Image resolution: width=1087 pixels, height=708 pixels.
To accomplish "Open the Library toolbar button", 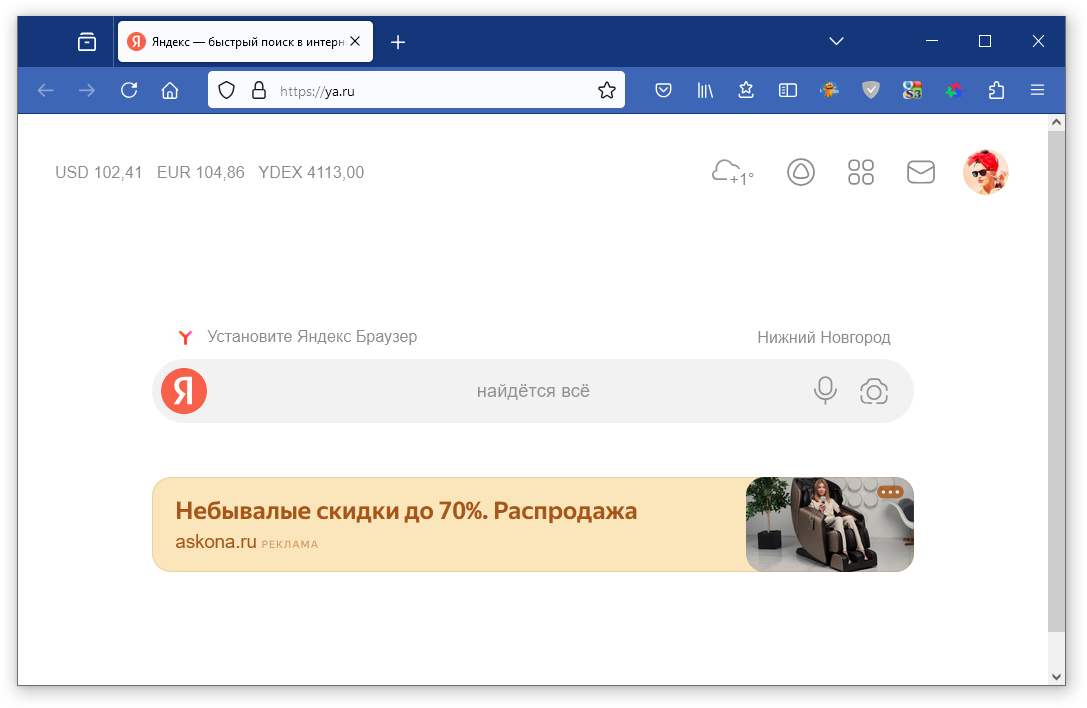I will [705, 90].
